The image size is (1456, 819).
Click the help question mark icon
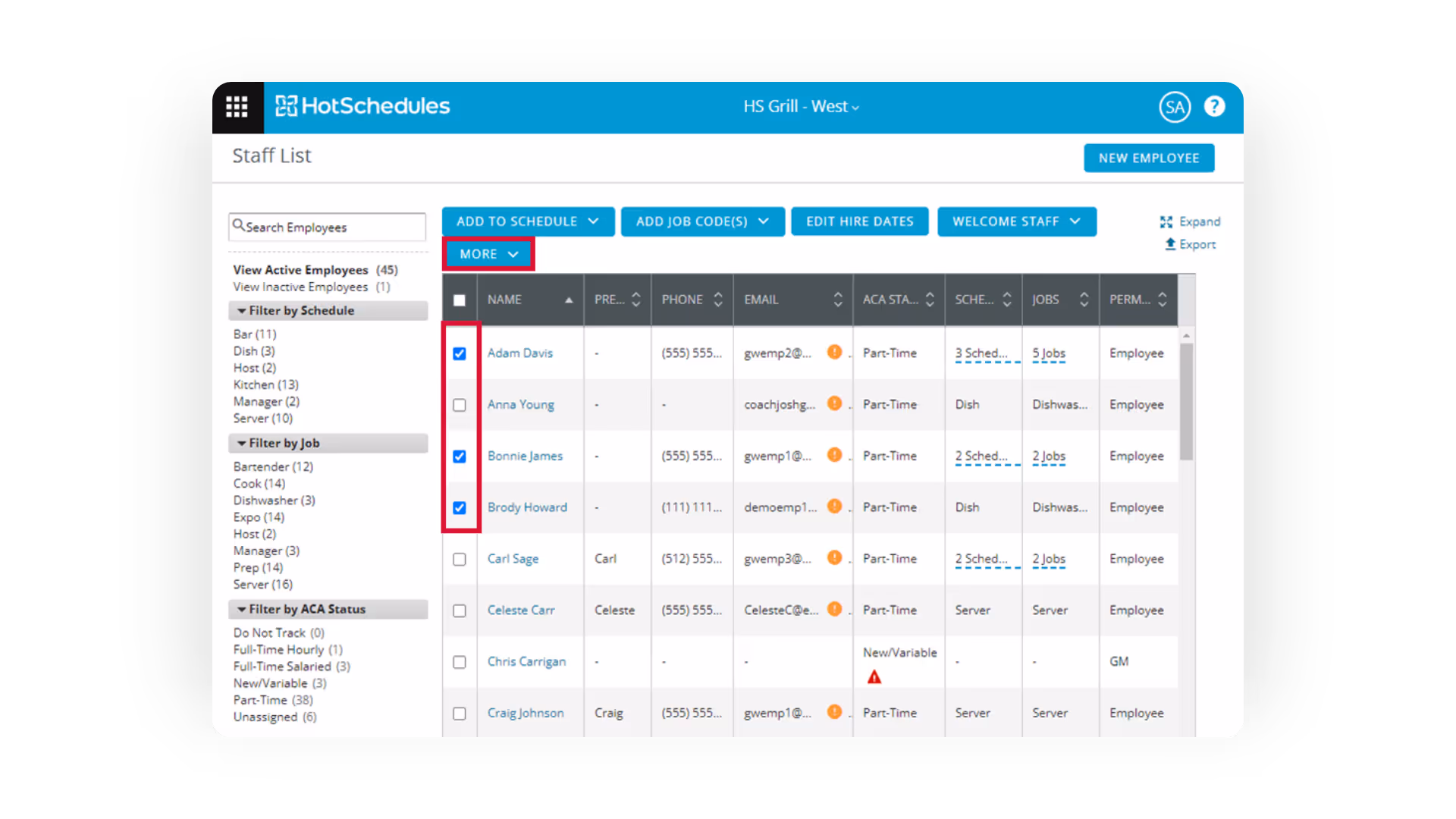click(1214, 107)
